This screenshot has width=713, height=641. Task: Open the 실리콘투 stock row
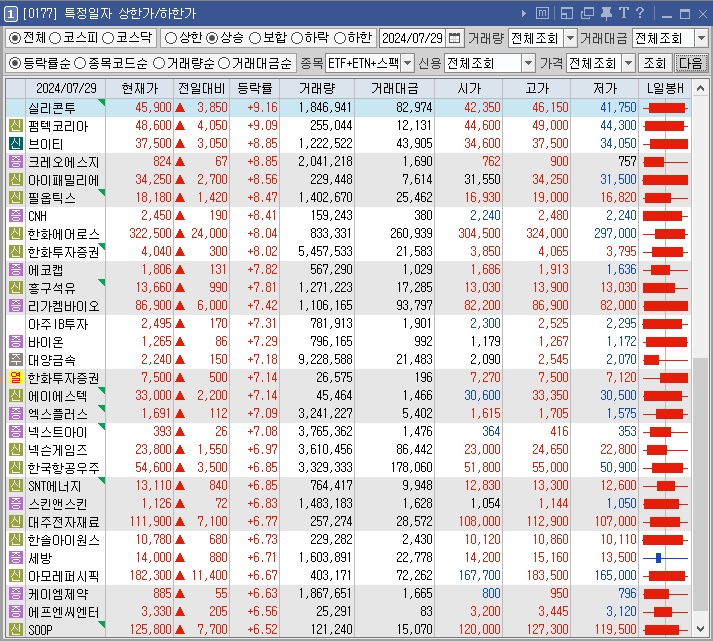(x=348, y=108)
